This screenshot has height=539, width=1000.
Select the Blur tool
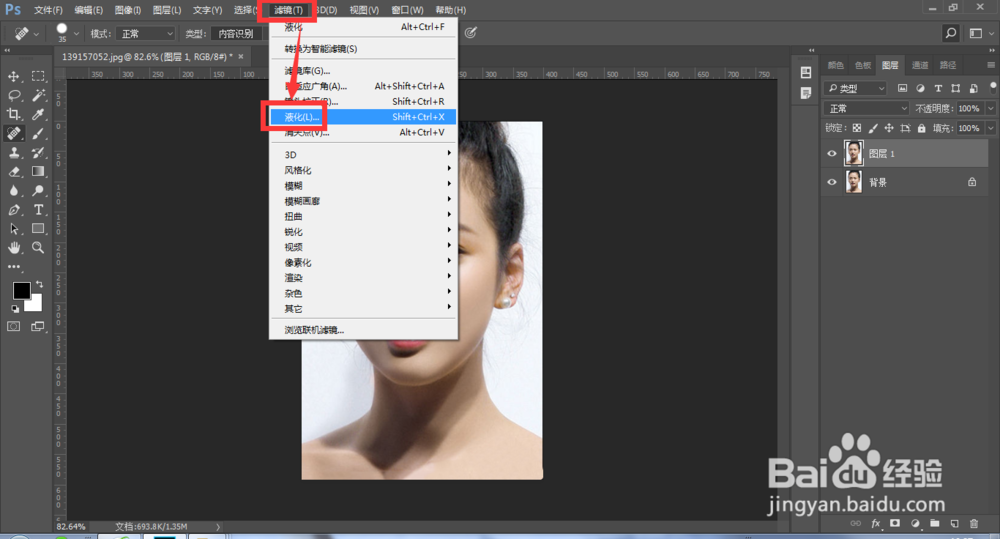click(x=13, y=191)
